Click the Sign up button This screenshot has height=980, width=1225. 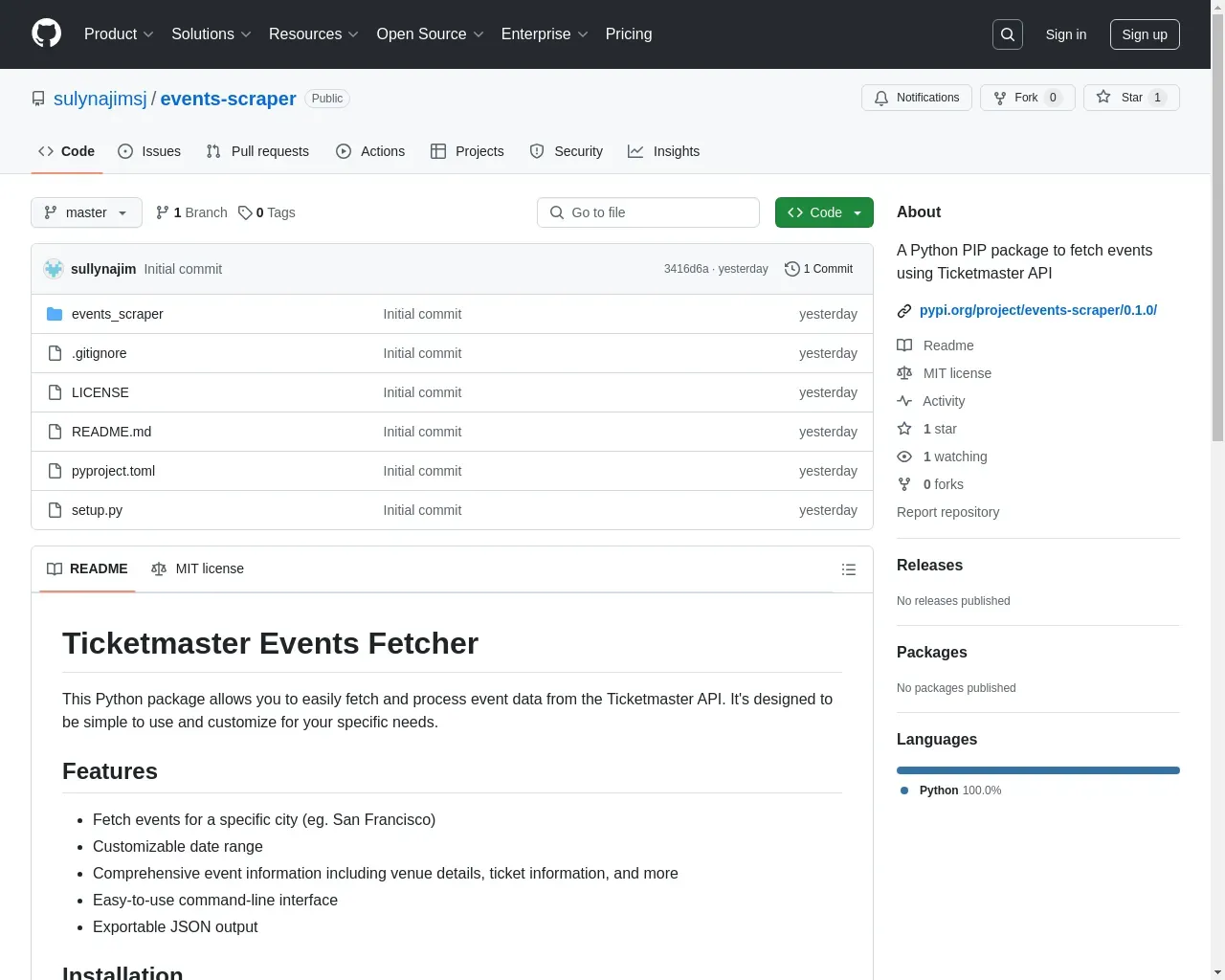point(1145,34)
